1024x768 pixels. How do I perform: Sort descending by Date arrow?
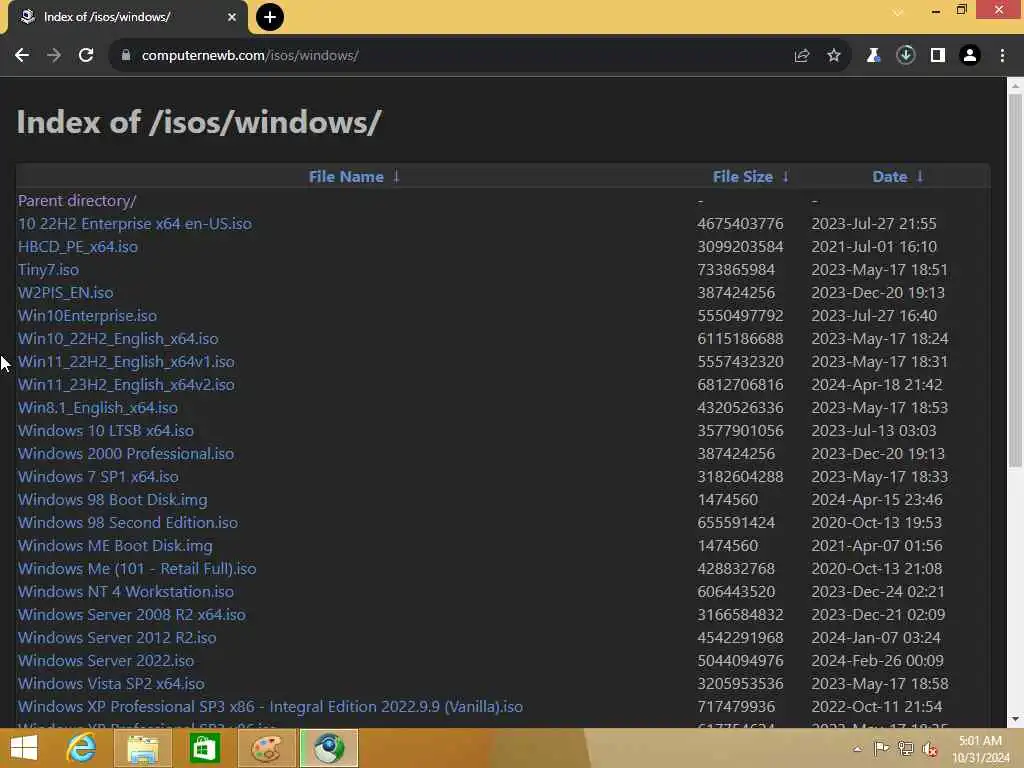coord(920,176)
